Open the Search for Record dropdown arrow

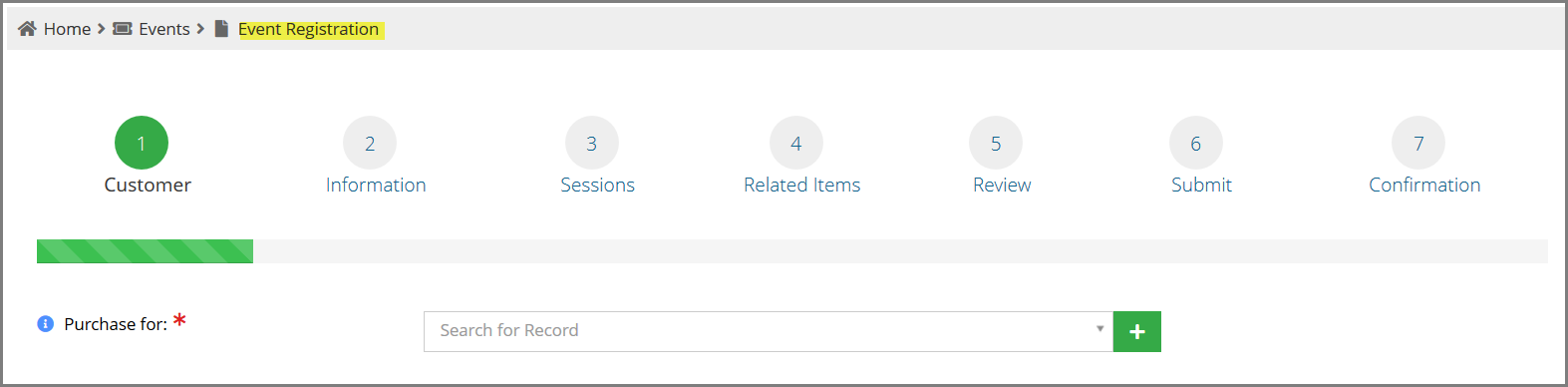click(x=1099, y=329)
